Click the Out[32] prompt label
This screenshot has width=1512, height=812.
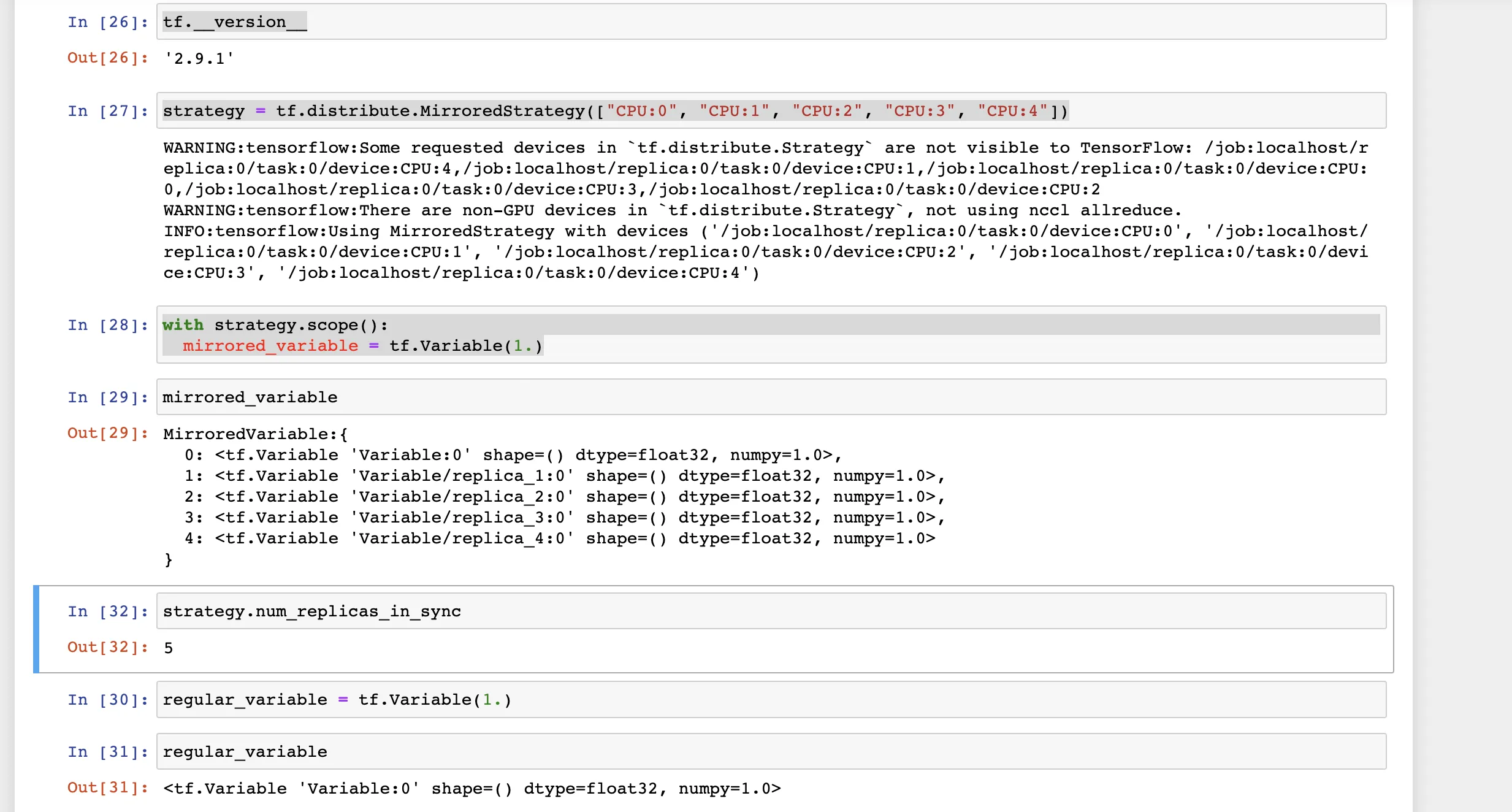pos(108,648)
